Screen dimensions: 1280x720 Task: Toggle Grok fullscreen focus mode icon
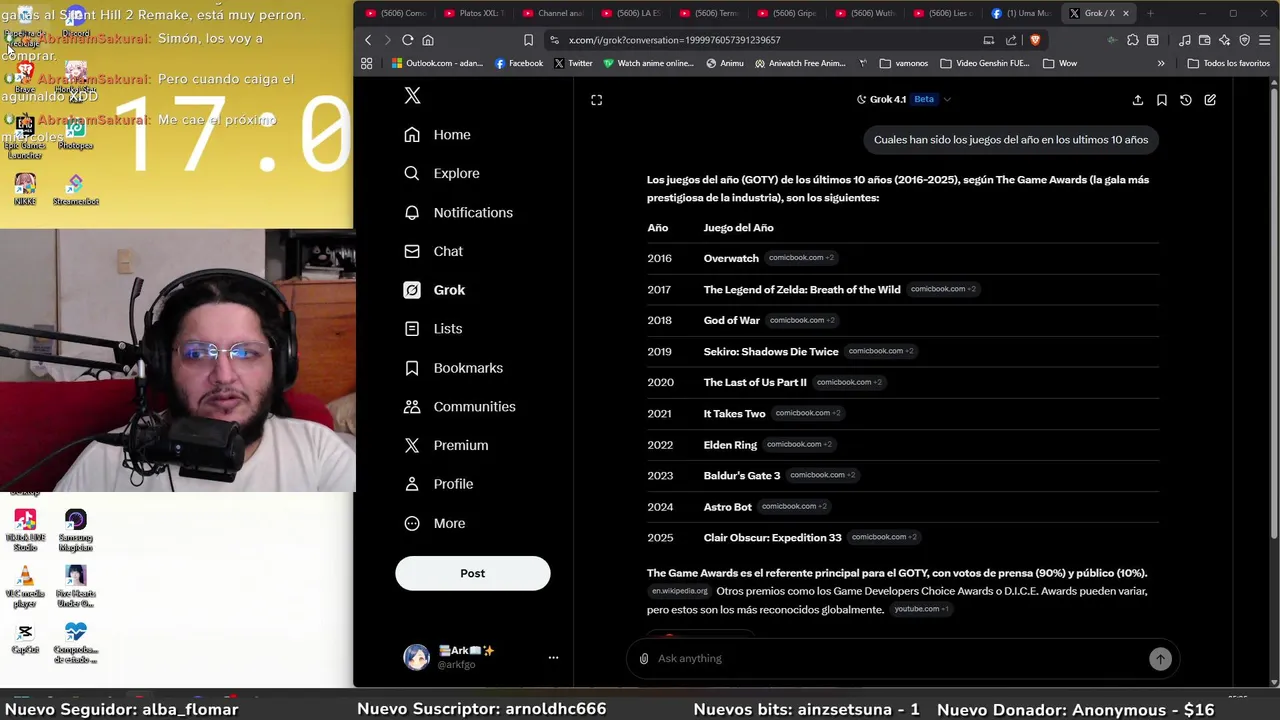point(597,100)
